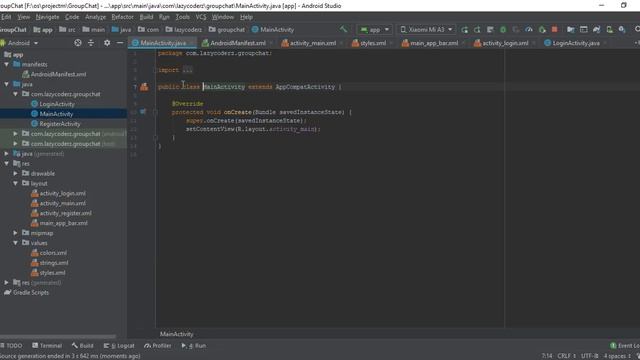Toggle the Logcat tool window

119,346
